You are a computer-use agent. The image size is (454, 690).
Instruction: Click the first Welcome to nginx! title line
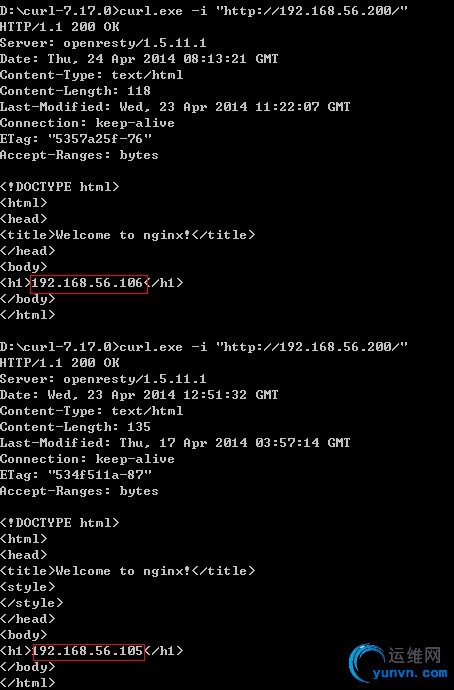(x=127, y=235)
